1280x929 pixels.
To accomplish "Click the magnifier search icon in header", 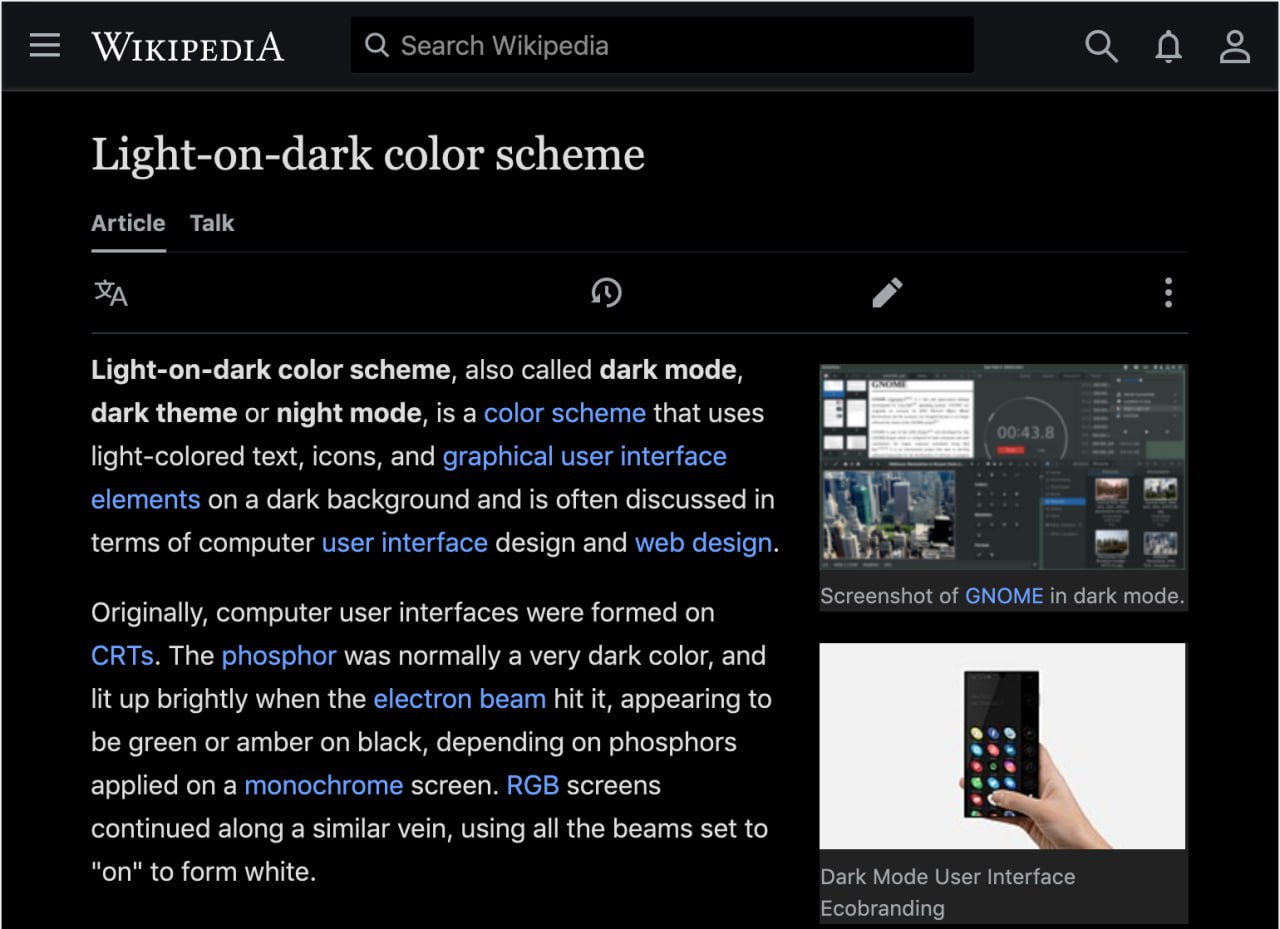I will pyautogui.click(x=1101, y=46).
